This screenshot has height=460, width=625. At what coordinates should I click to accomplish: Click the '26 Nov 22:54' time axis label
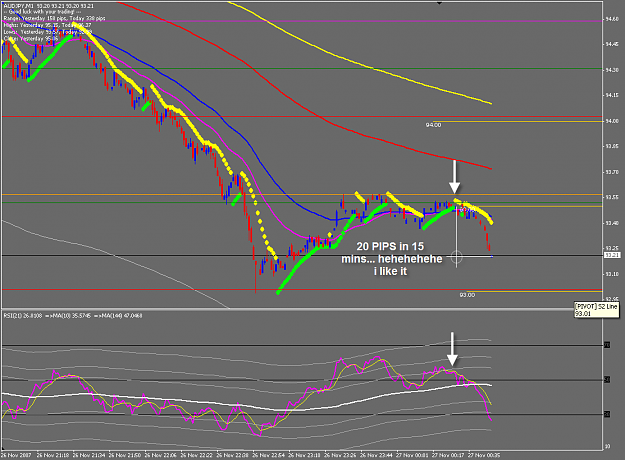[x=268, y=455]
